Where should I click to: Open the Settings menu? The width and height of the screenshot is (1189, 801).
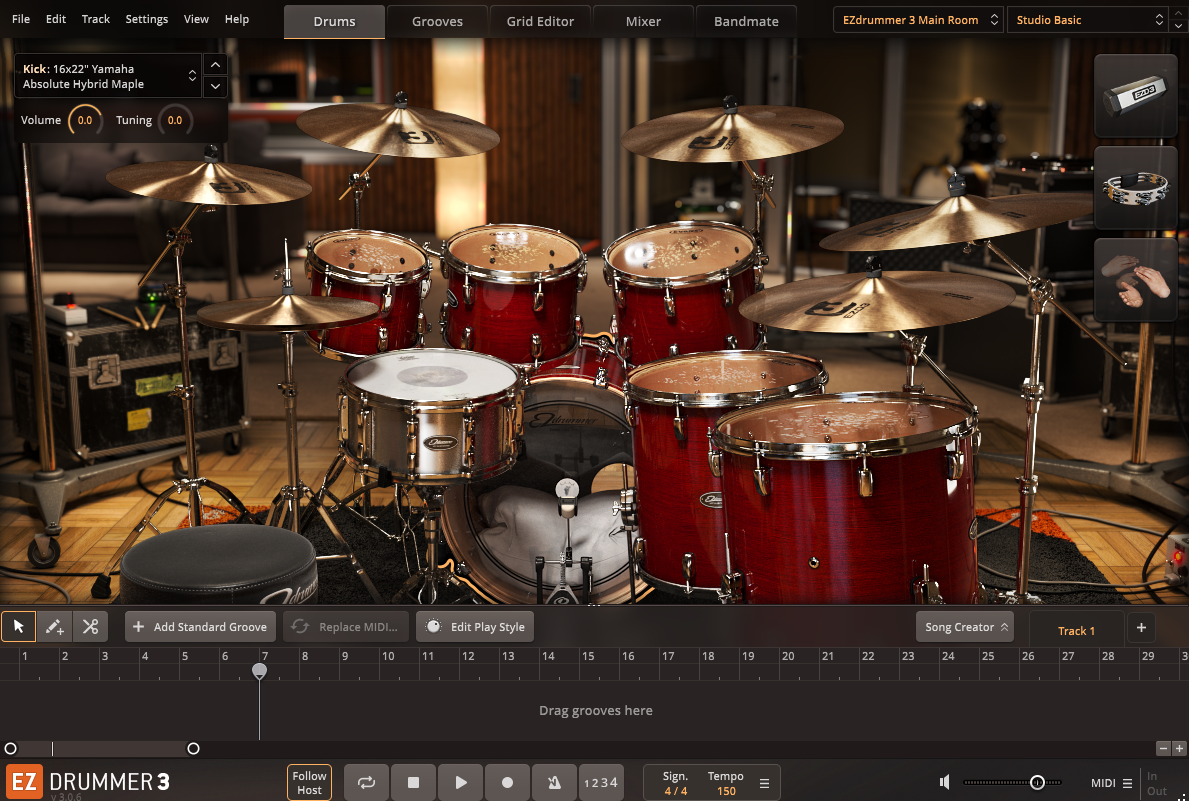pyautogui.click(x=146, y=18)
